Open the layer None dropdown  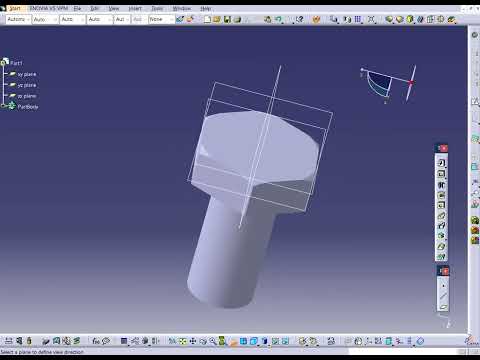[x=161, y=19]
